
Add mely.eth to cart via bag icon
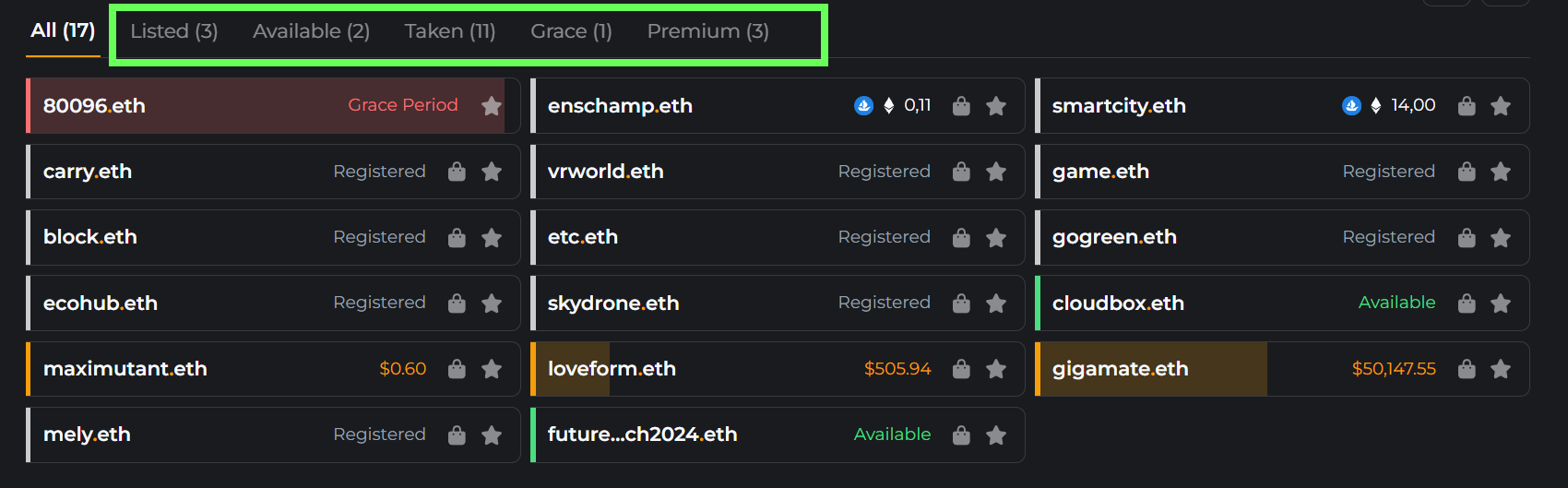[457, 435]
